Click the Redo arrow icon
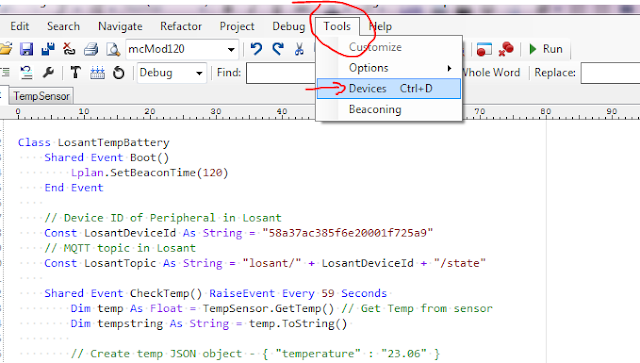The height and width of the screenshot is (363, 640). (278, 49)
